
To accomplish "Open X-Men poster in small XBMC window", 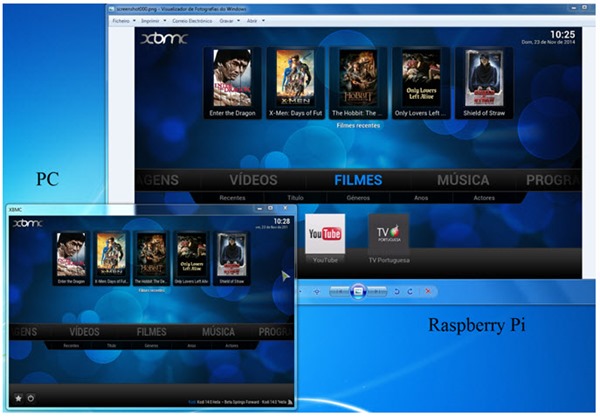I will point(111,255).
